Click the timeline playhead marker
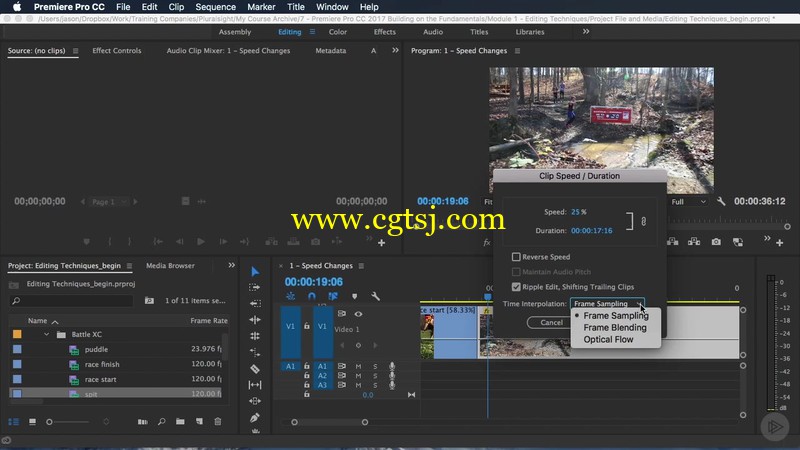The width and height of the screenshot is (800, 450). [x=487, y=296]
